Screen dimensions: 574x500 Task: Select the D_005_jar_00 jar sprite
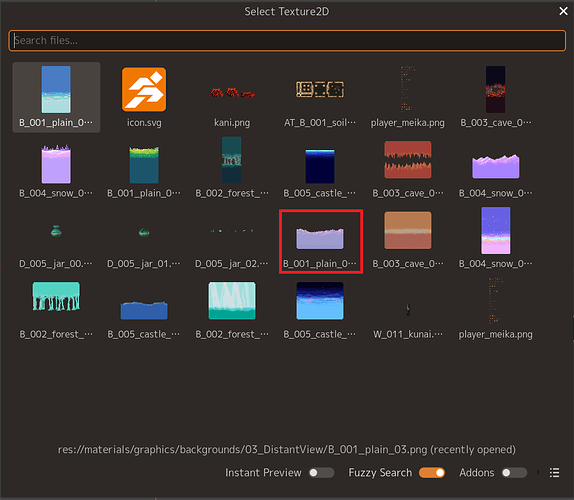click(56, 238)
